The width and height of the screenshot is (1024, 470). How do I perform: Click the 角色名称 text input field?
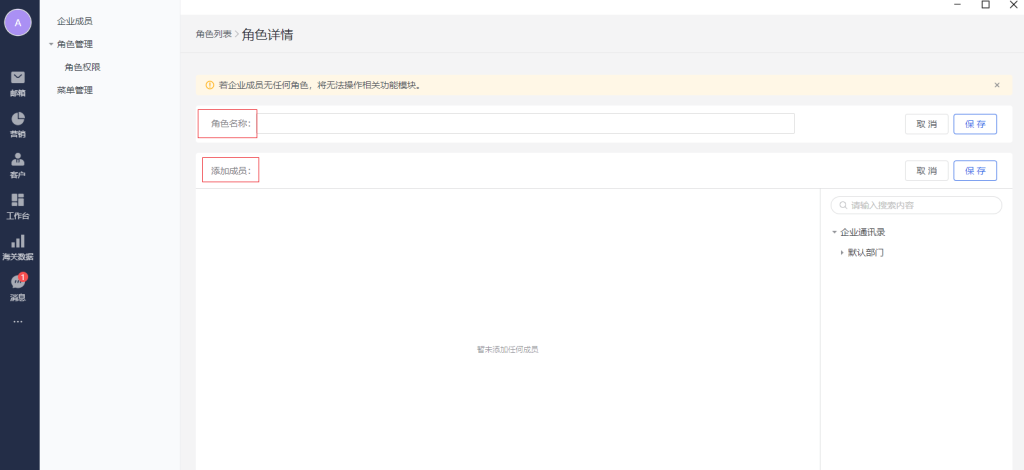pyautogui.click(x=526, y=124)
